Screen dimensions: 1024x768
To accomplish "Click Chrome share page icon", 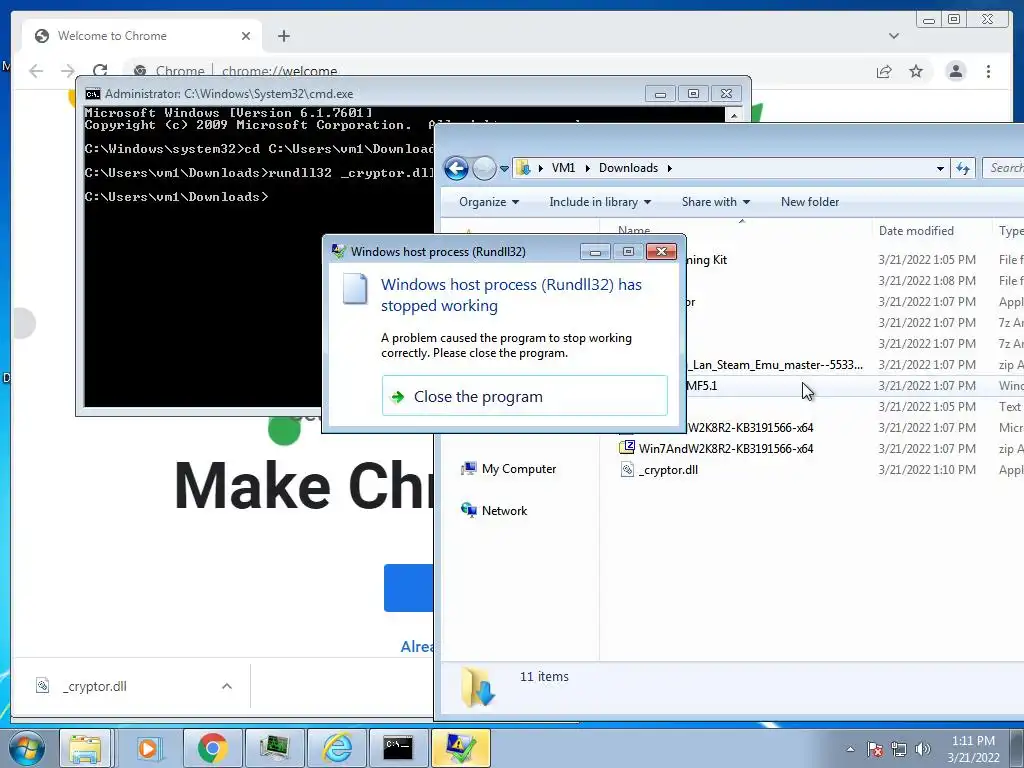I will (x=884, y=71).
